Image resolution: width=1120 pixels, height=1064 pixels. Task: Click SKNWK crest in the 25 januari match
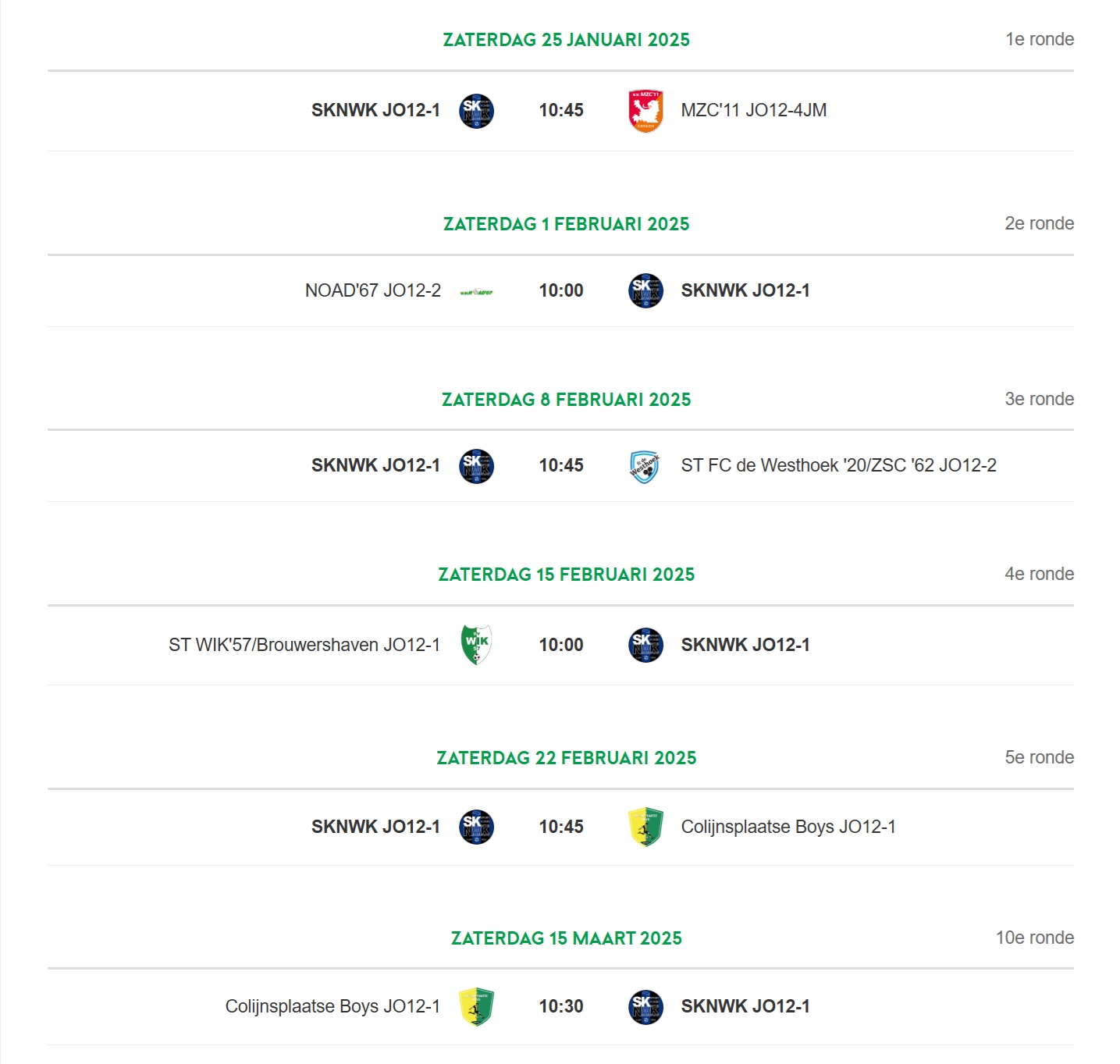pyautogui.click(x=476, y=111)
